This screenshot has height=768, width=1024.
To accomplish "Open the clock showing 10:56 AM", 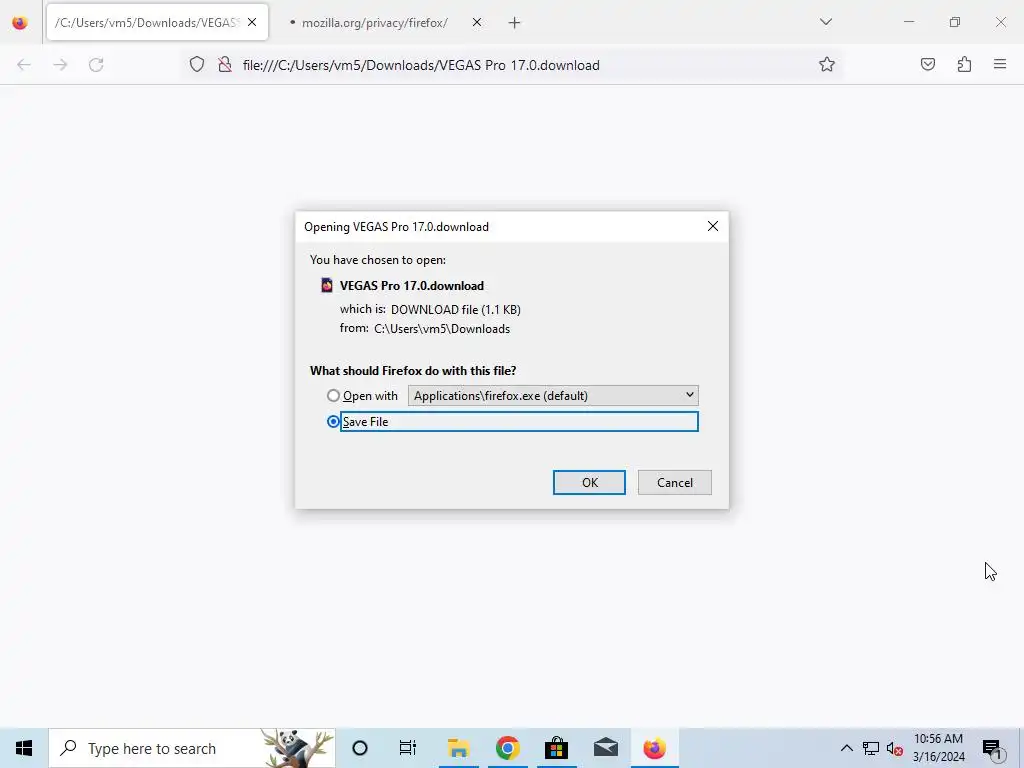I will 938,748.
